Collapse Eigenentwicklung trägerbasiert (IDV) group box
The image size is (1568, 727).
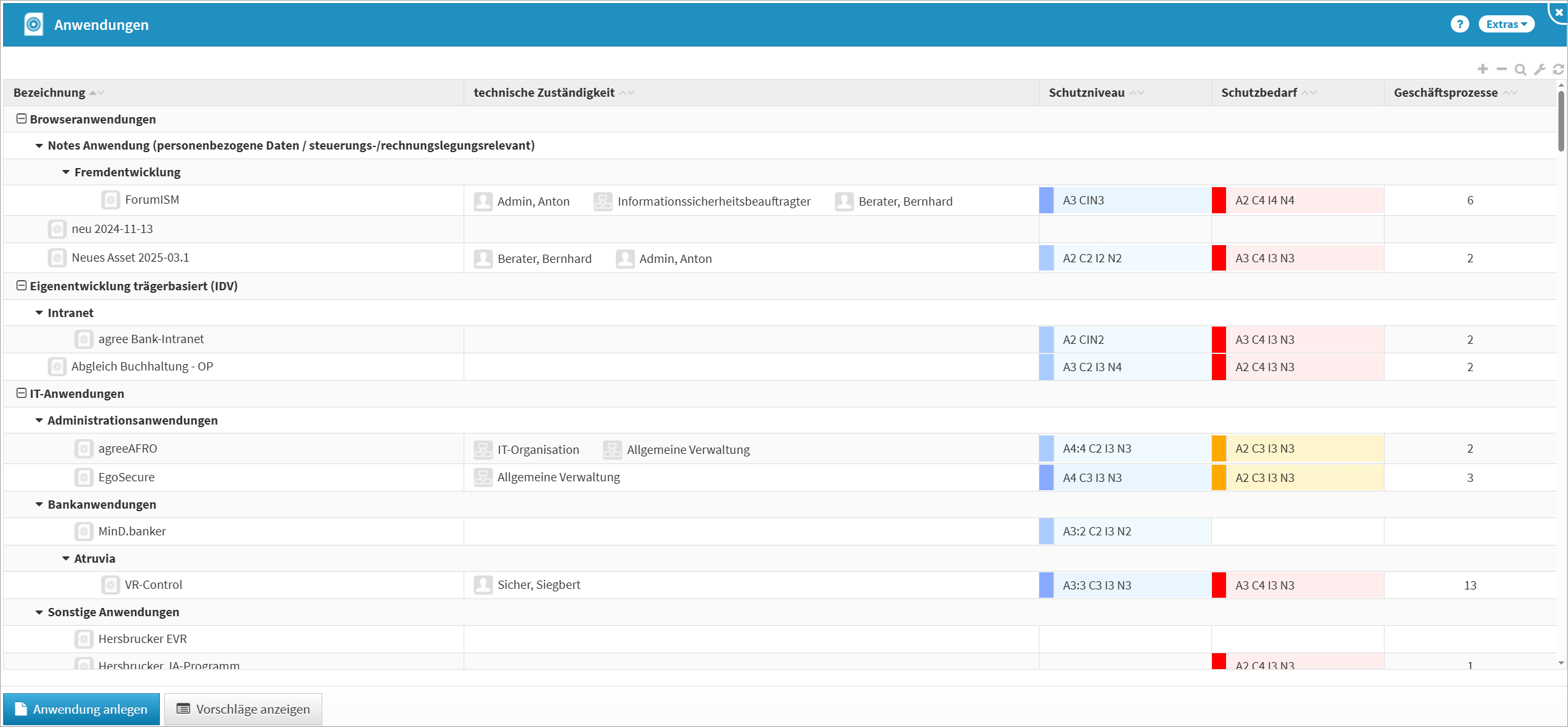pos(21,286)
